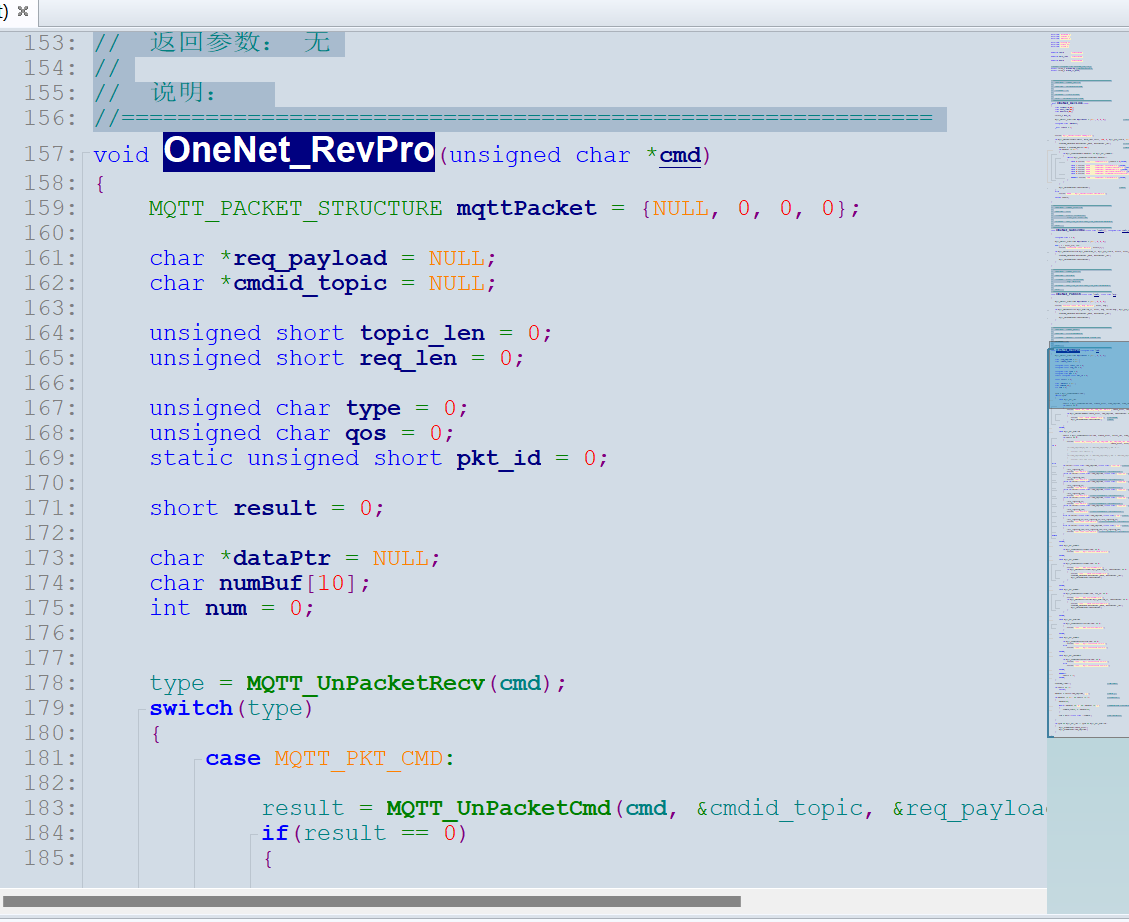
Task: Click the MQTT_UnPacketCmd function call
Action: click(x=499, y=808)
